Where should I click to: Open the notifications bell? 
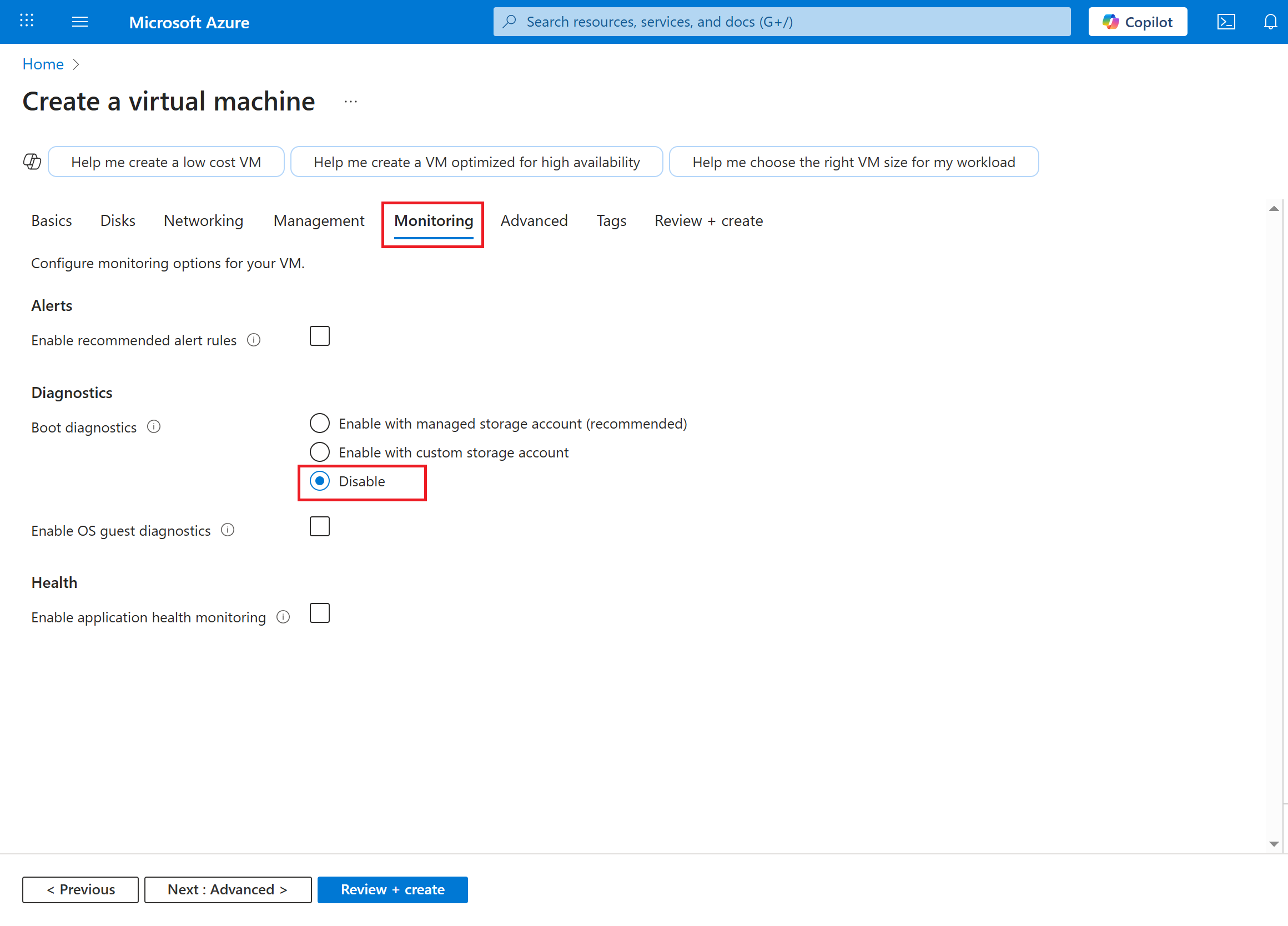tap(1270, 22)
